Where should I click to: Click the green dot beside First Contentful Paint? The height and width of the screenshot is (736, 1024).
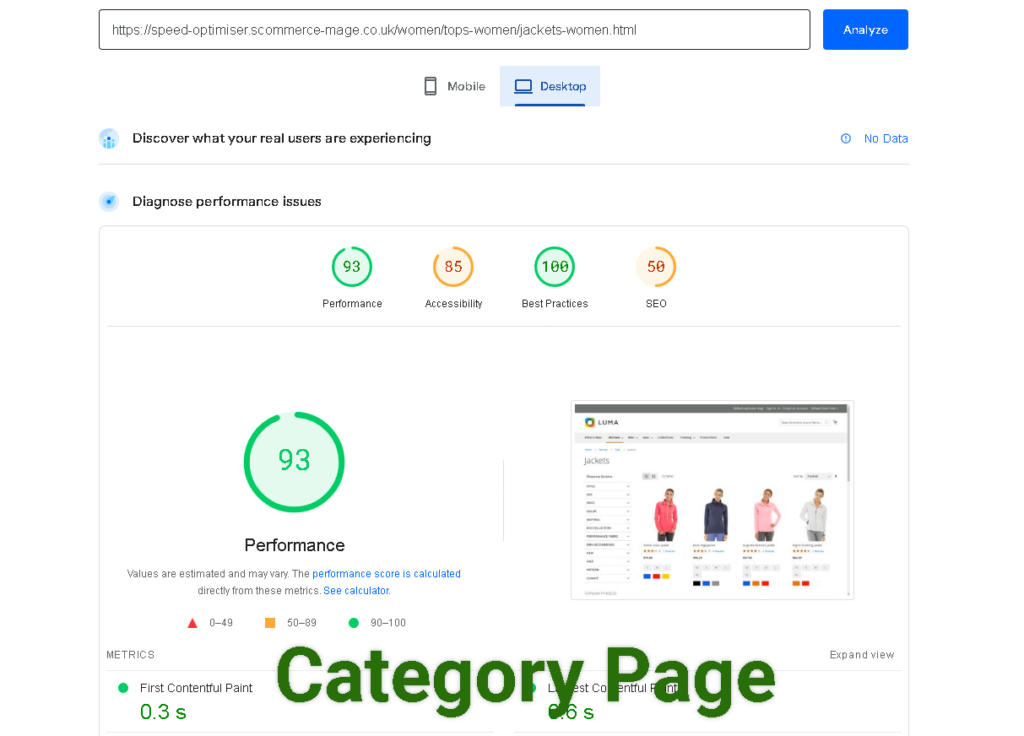(122, 687)
